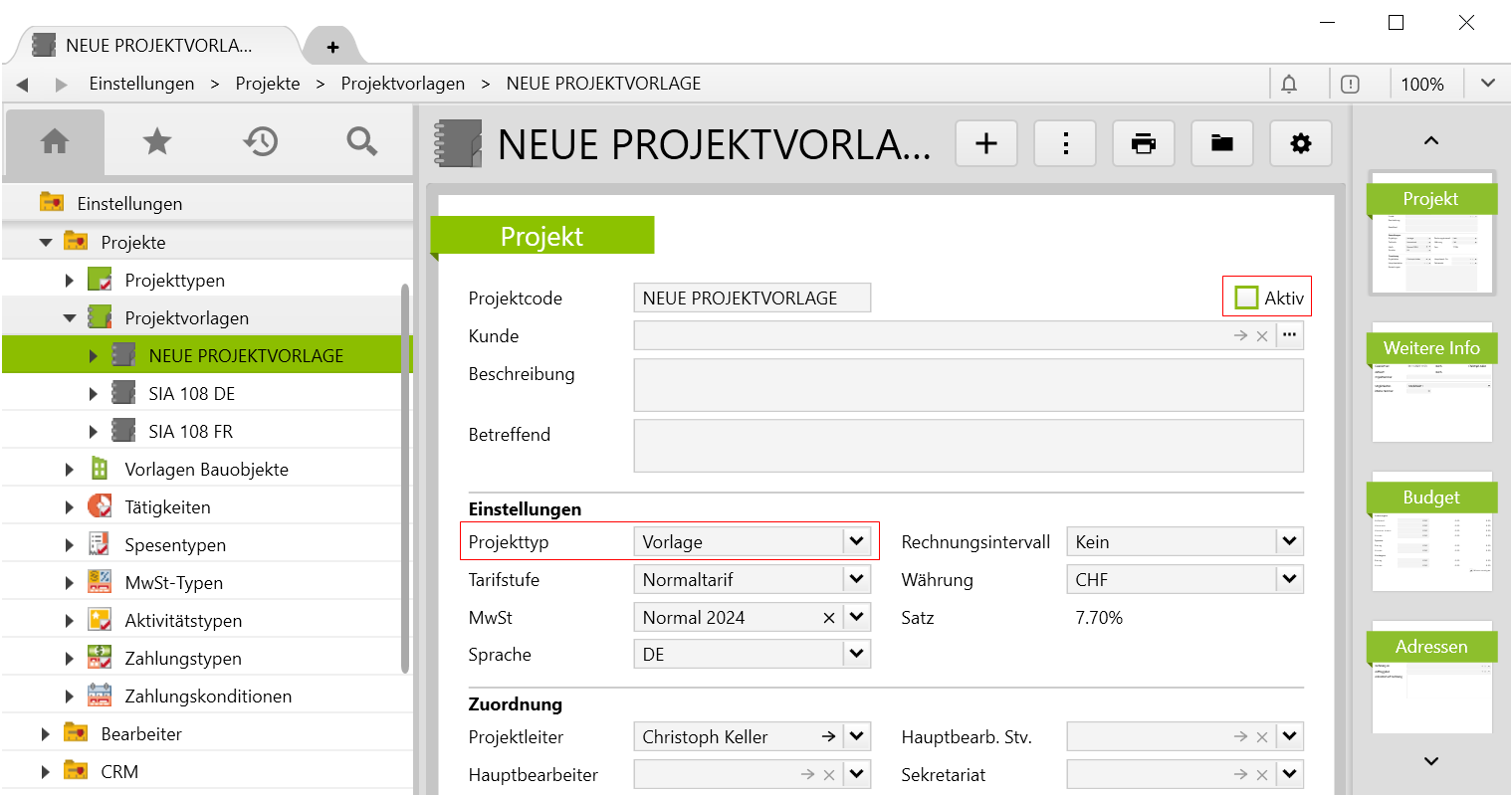Open the Projekttyp dropdown

tap(856, 541)
